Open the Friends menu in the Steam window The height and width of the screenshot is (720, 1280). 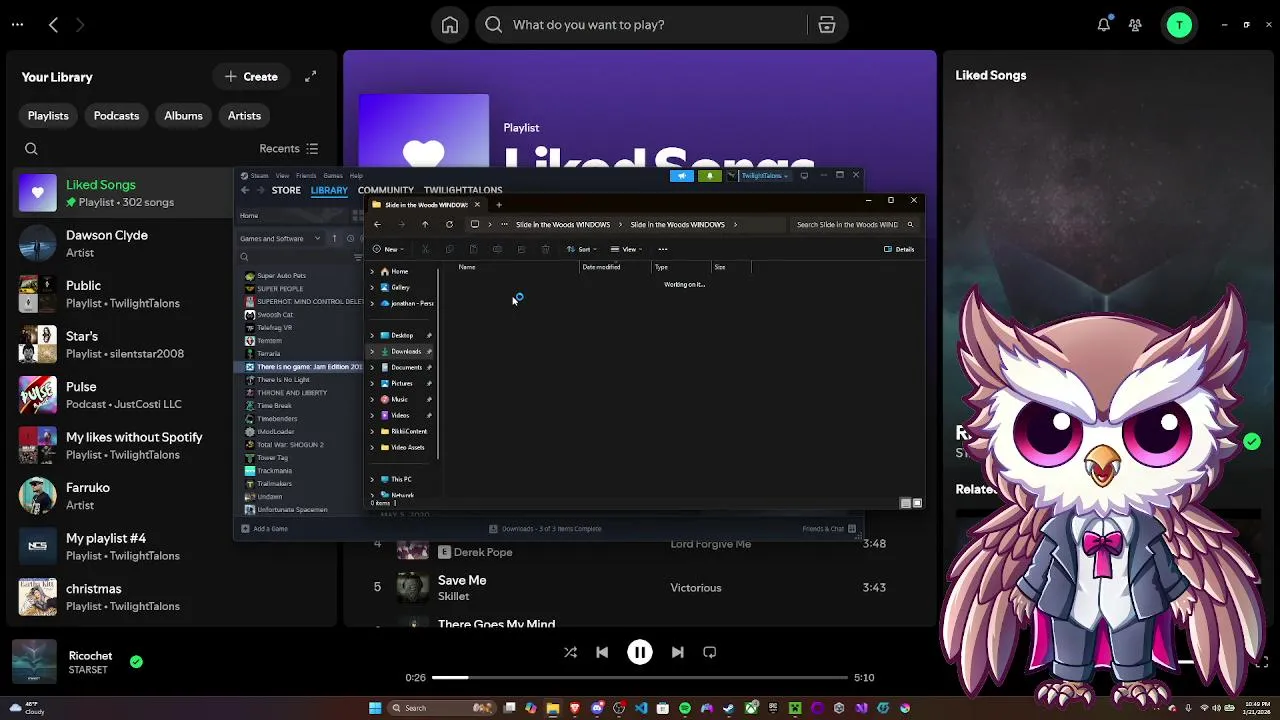(306, 176)
